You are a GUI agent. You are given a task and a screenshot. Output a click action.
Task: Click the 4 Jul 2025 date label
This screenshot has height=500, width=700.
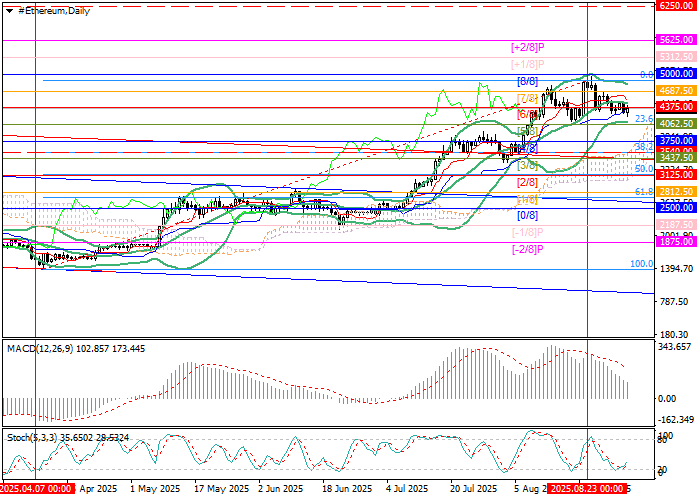pos(407,488)
